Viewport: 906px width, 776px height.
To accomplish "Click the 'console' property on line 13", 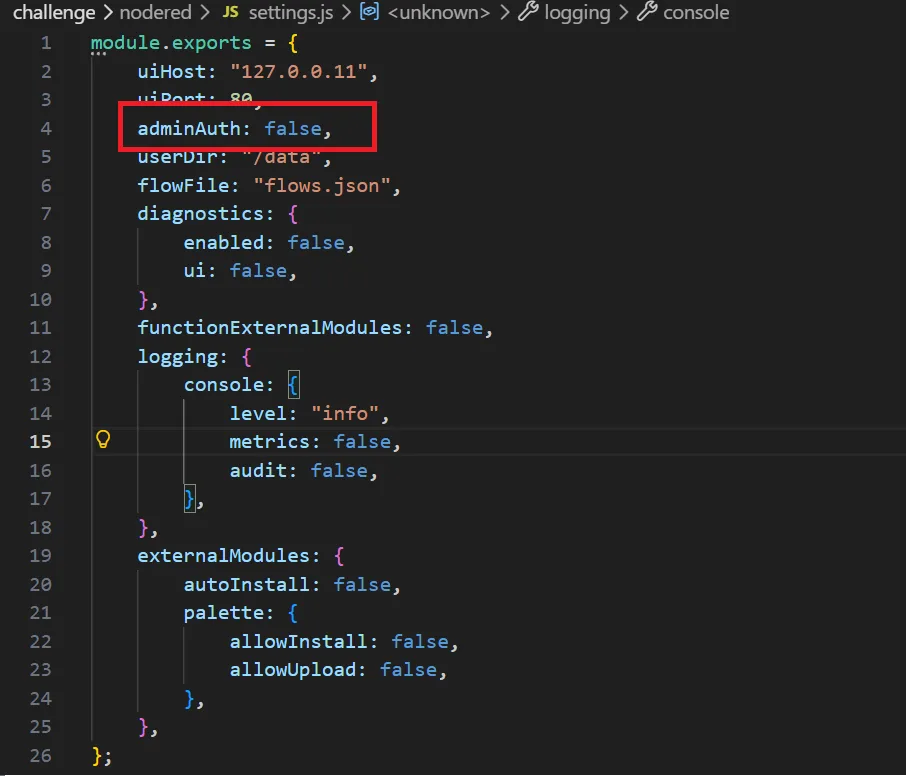I will point(224,384).
